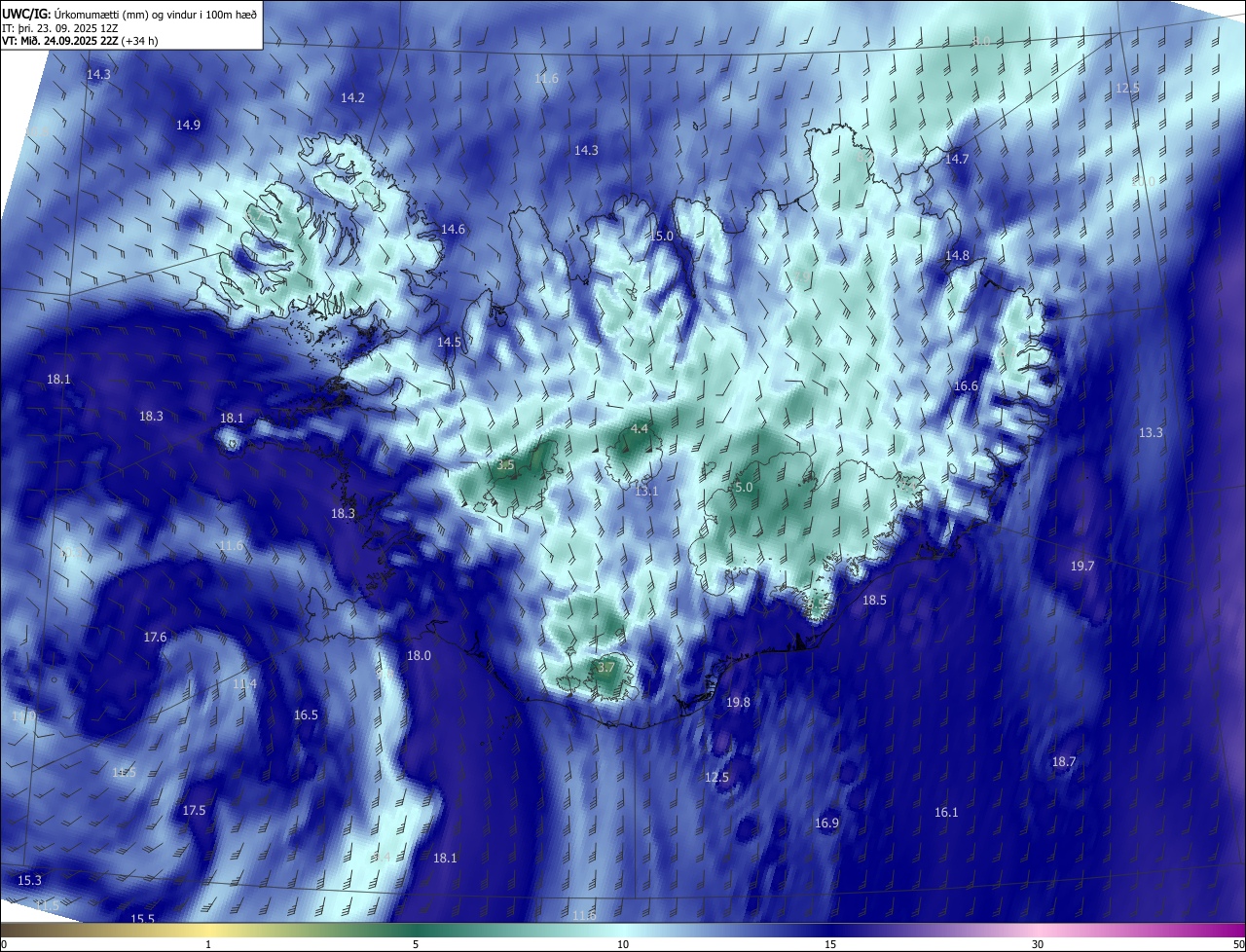Click the color scale tick labeled 50
1246x952 pixels.
pyautogui.click(x=1238, y=944)
